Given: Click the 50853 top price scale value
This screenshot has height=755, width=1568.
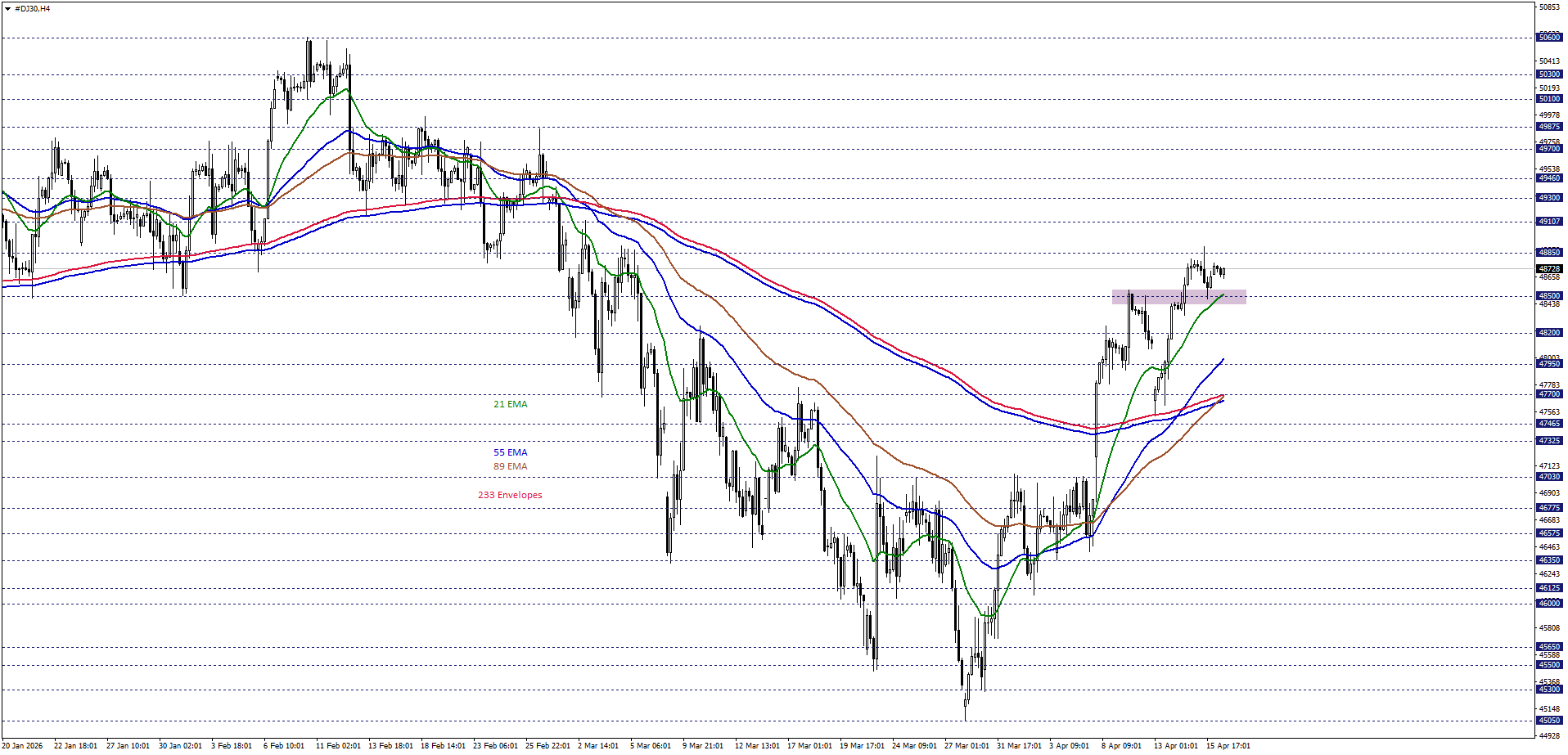Looking at the screenshot, I should tap(1549, 7).
